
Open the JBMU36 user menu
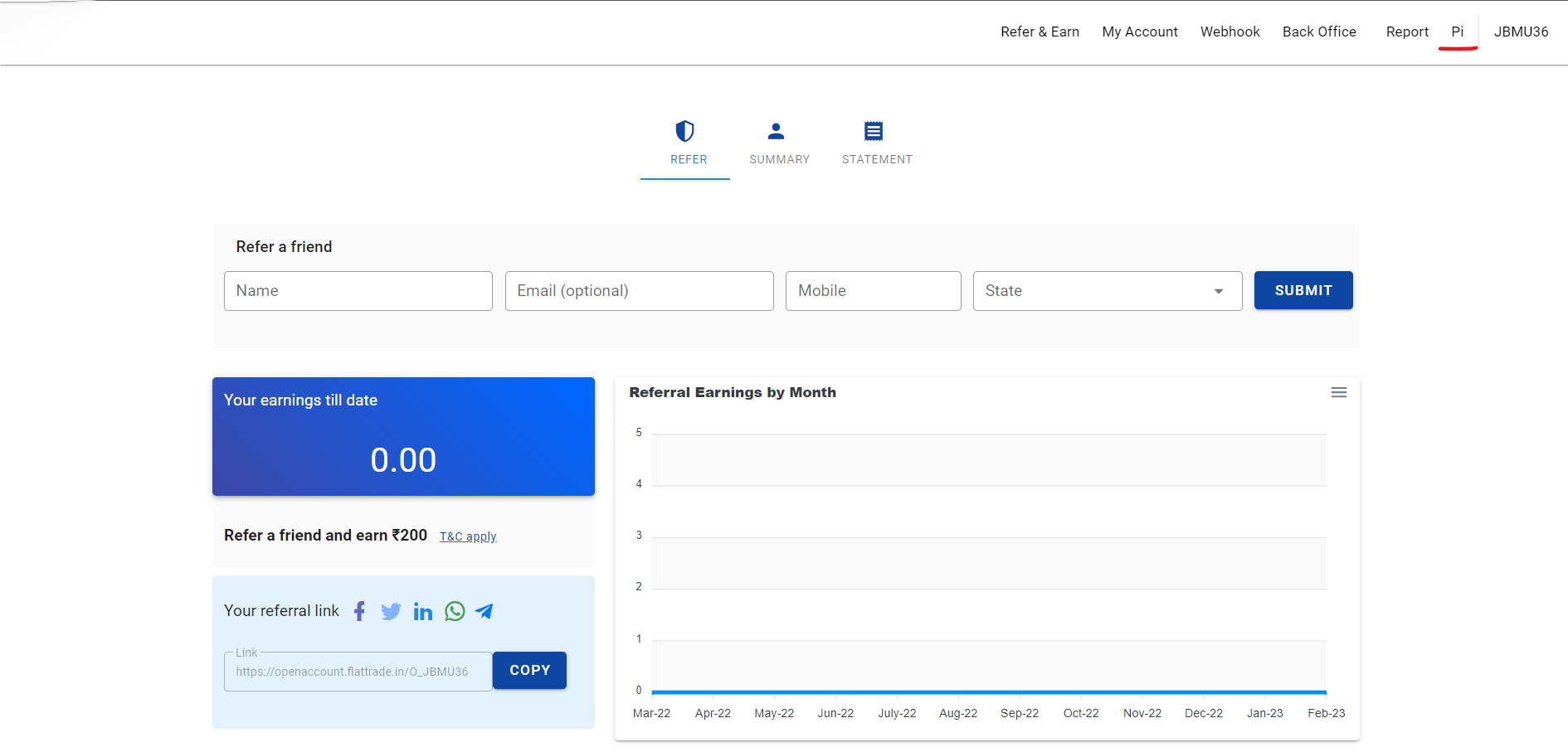1521,32
